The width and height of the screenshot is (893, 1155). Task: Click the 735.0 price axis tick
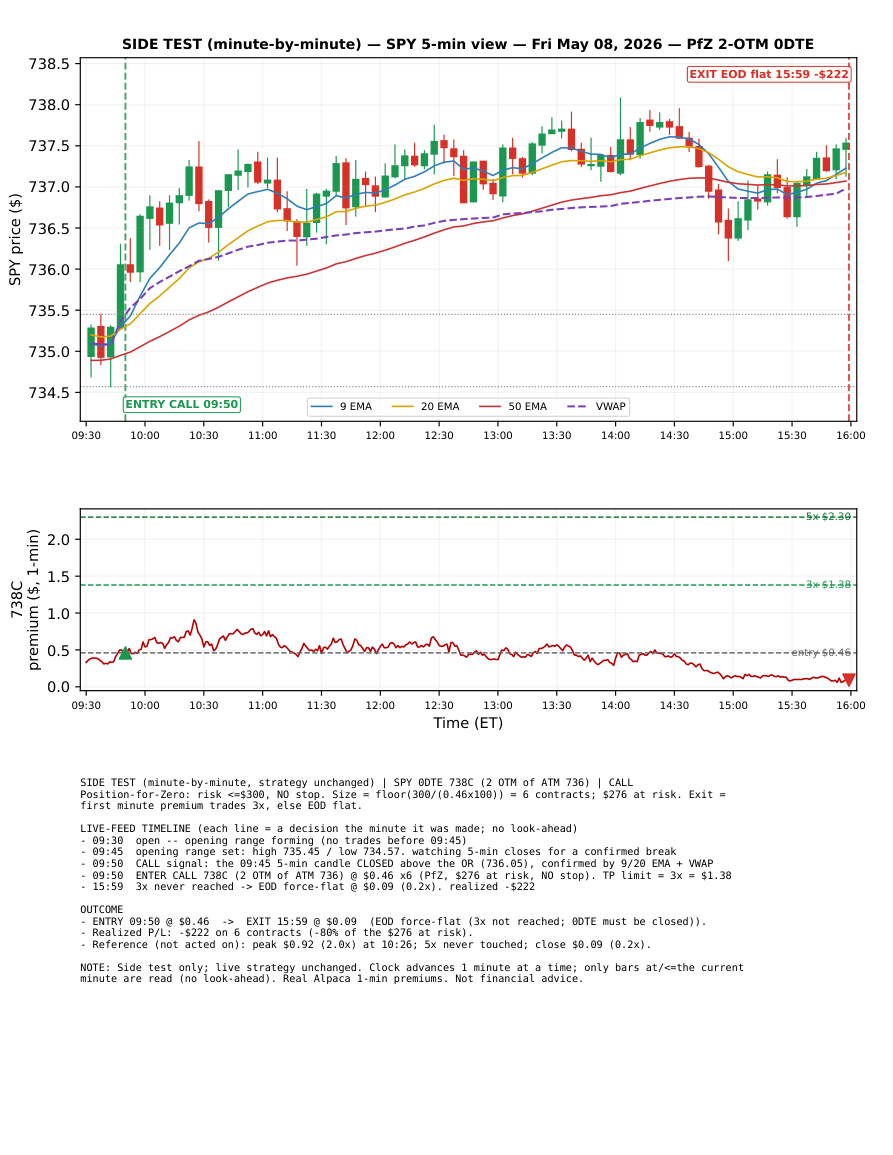(49, 352)
